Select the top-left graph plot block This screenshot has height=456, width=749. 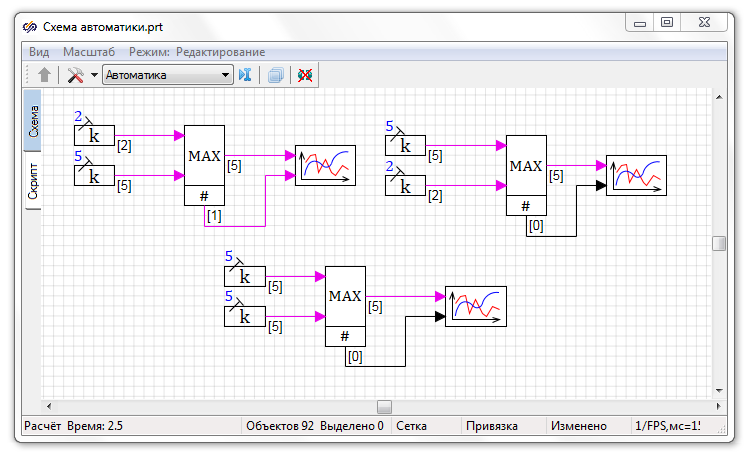(325, 165)
